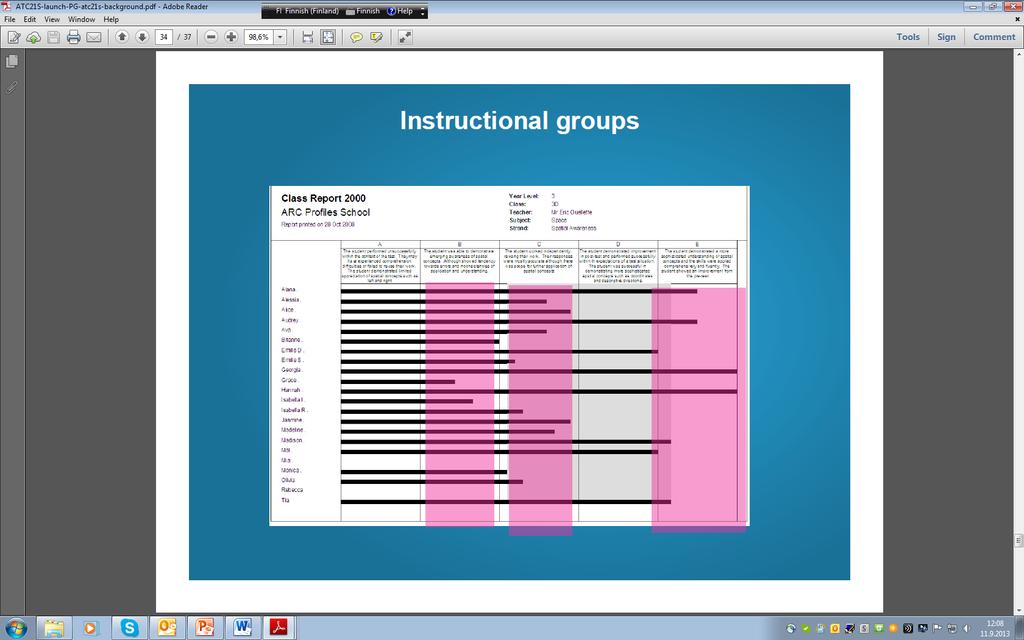
Task: Show page thumbnails panel icon
Action: (12, 61)
